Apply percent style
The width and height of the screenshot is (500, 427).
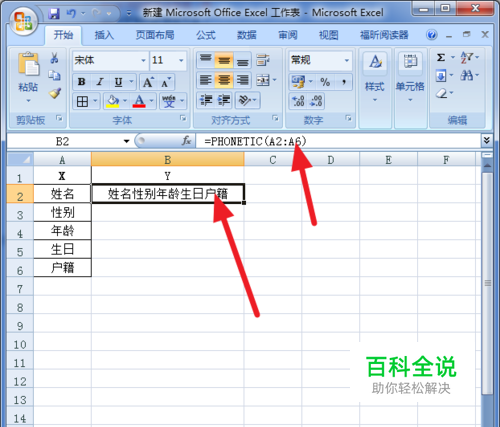tap(325, 82)
